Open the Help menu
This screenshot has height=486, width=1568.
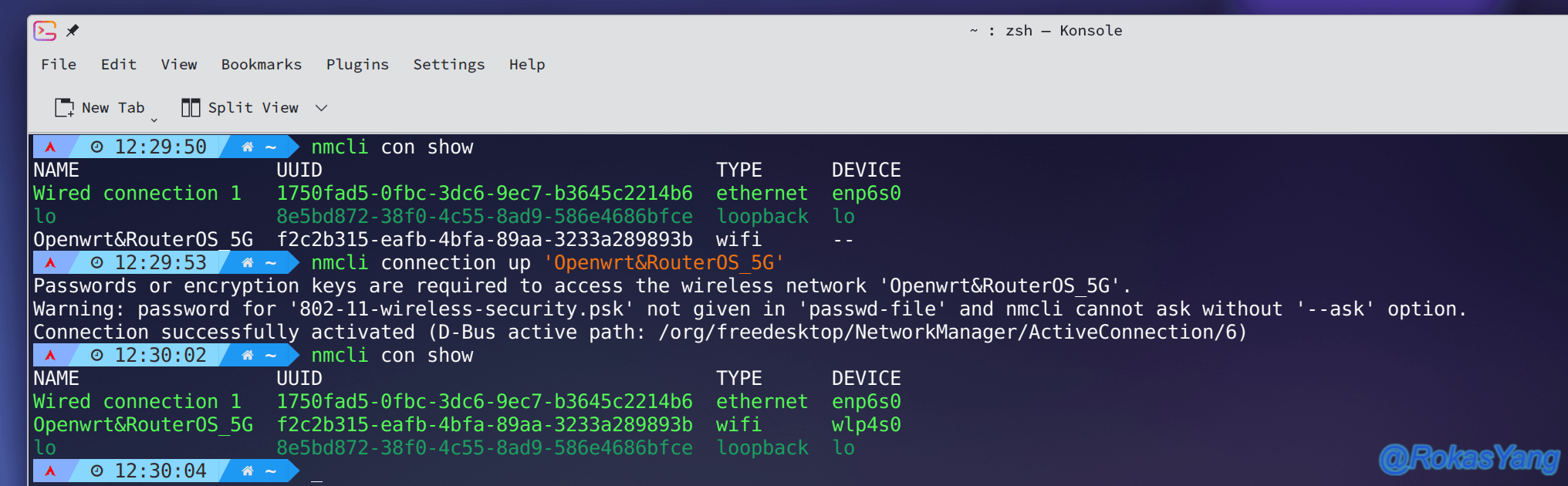pyautogui.click(x=527, y=65)
